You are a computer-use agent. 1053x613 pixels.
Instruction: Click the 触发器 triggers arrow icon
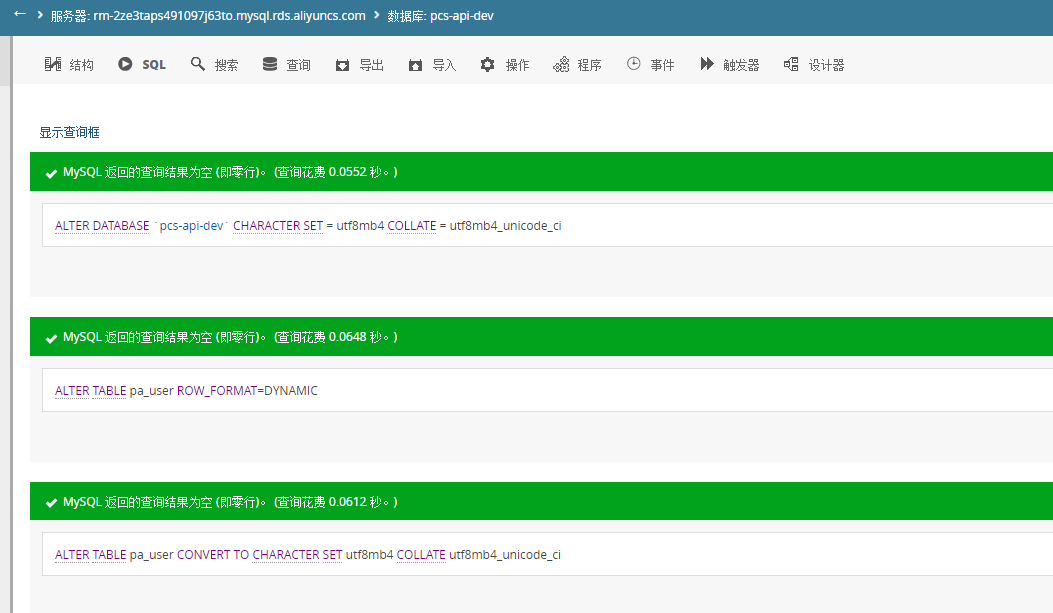(706, 64)
